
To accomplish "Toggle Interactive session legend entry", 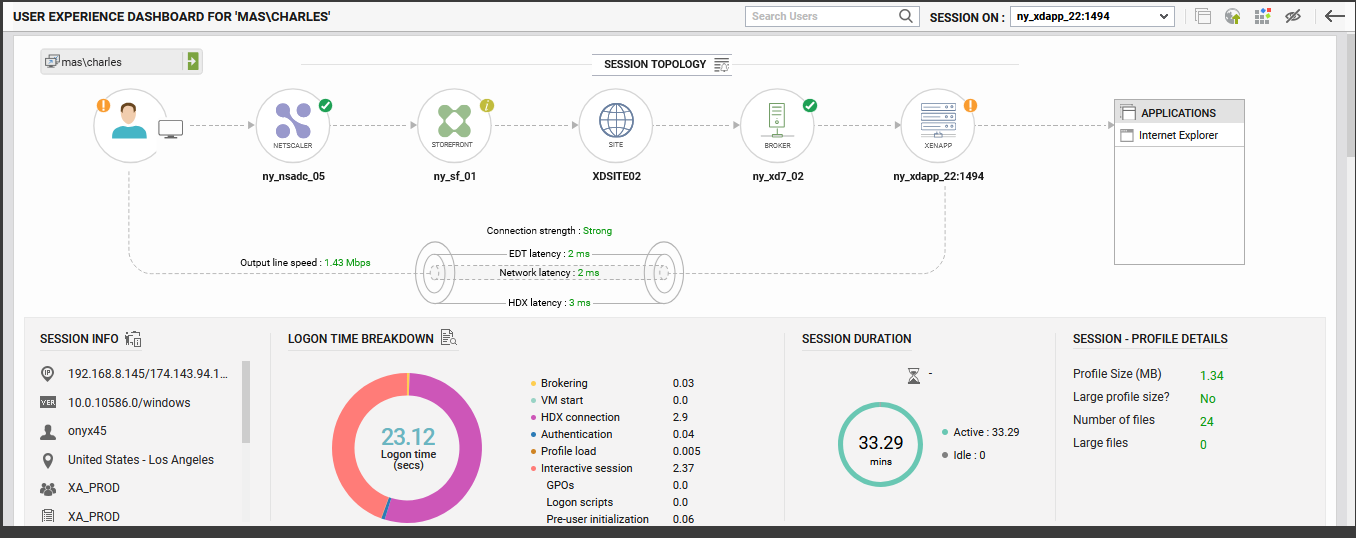I will point(586,468).
